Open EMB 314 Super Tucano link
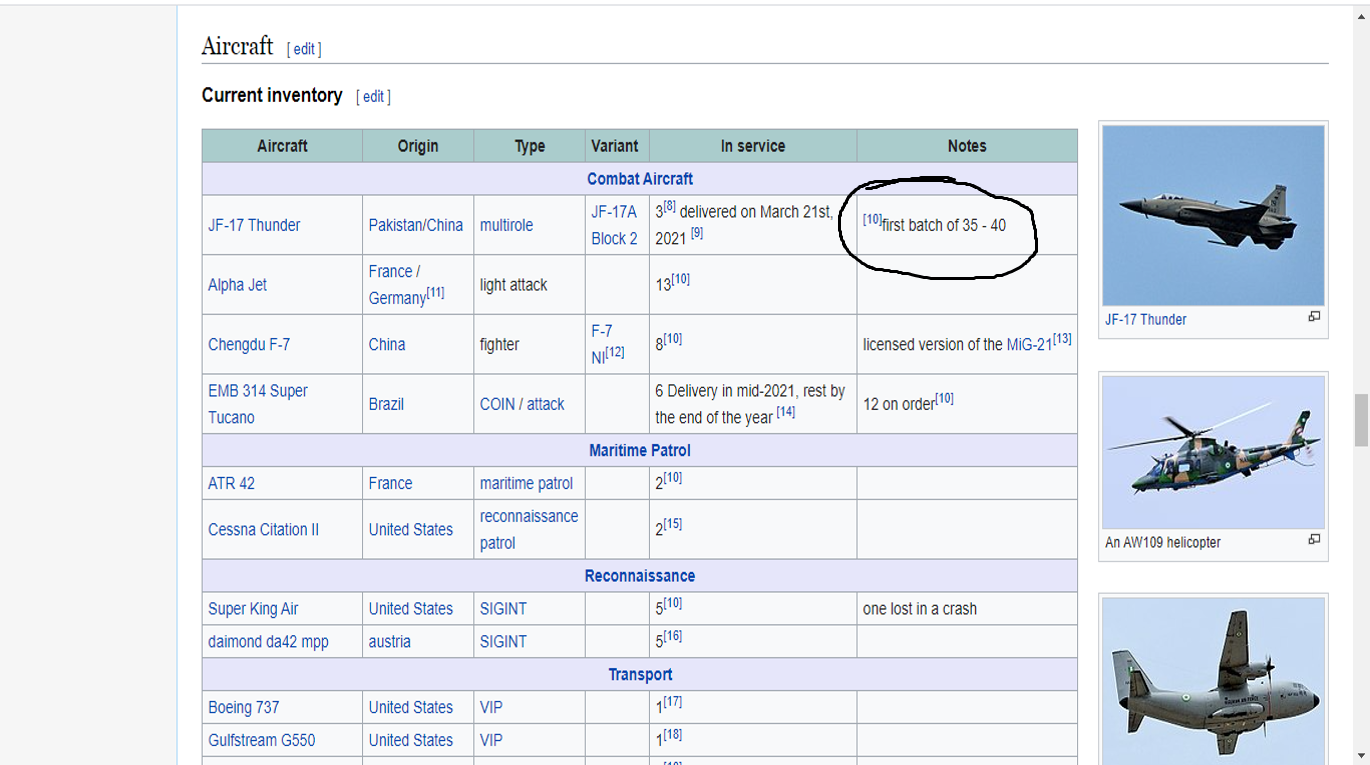This screenshot has width=1370, height=765. (258, 404)
